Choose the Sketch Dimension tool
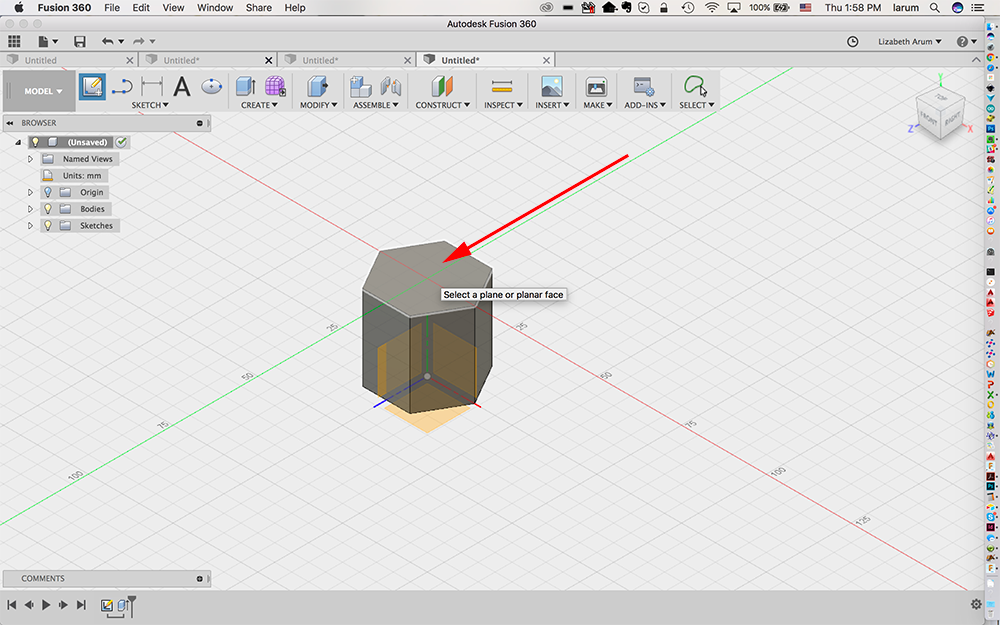 pos(152,87)
